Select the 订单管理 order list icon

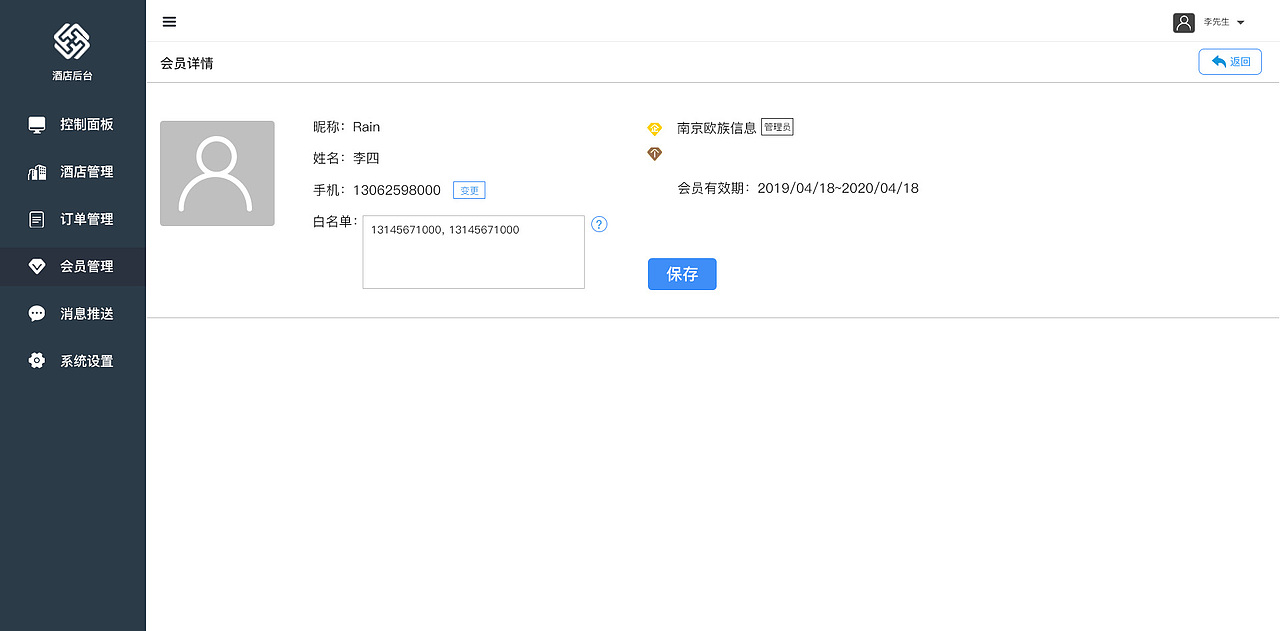(x=37, y=219)
